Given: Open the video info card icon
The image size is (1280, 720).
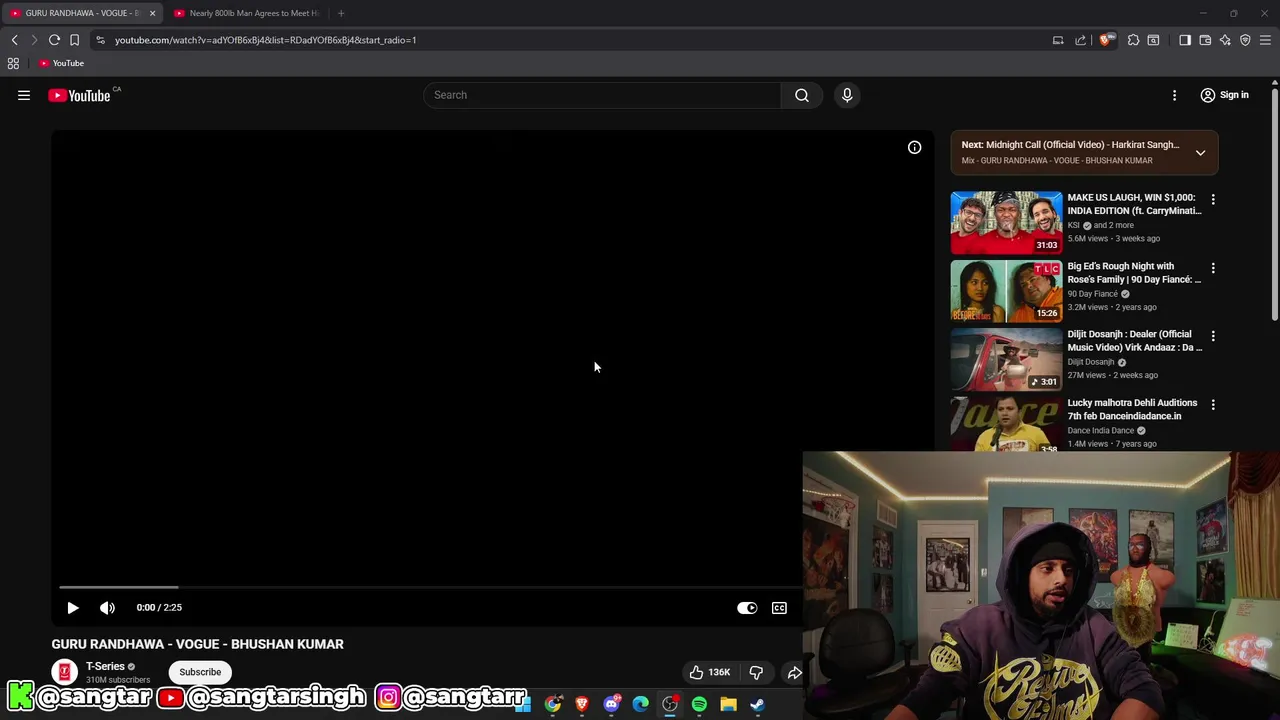Looking at the screenshot, I should pyautogui.click(x=914, y=147).
